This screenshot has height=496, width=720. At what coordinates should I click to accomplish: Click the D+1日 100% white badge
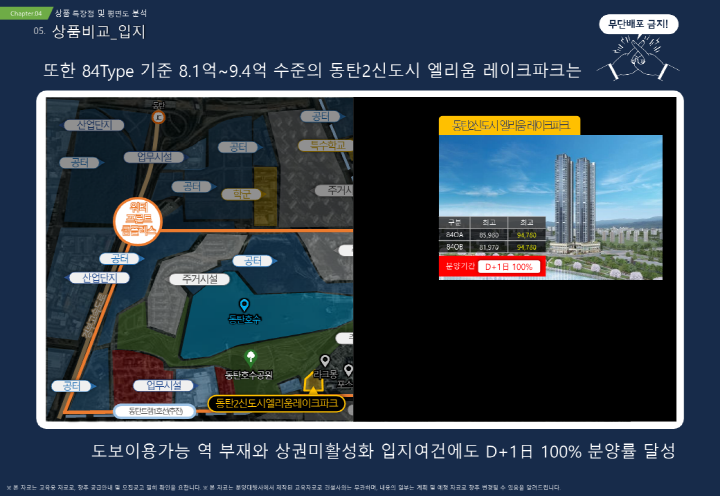click(x=508, y=267)
